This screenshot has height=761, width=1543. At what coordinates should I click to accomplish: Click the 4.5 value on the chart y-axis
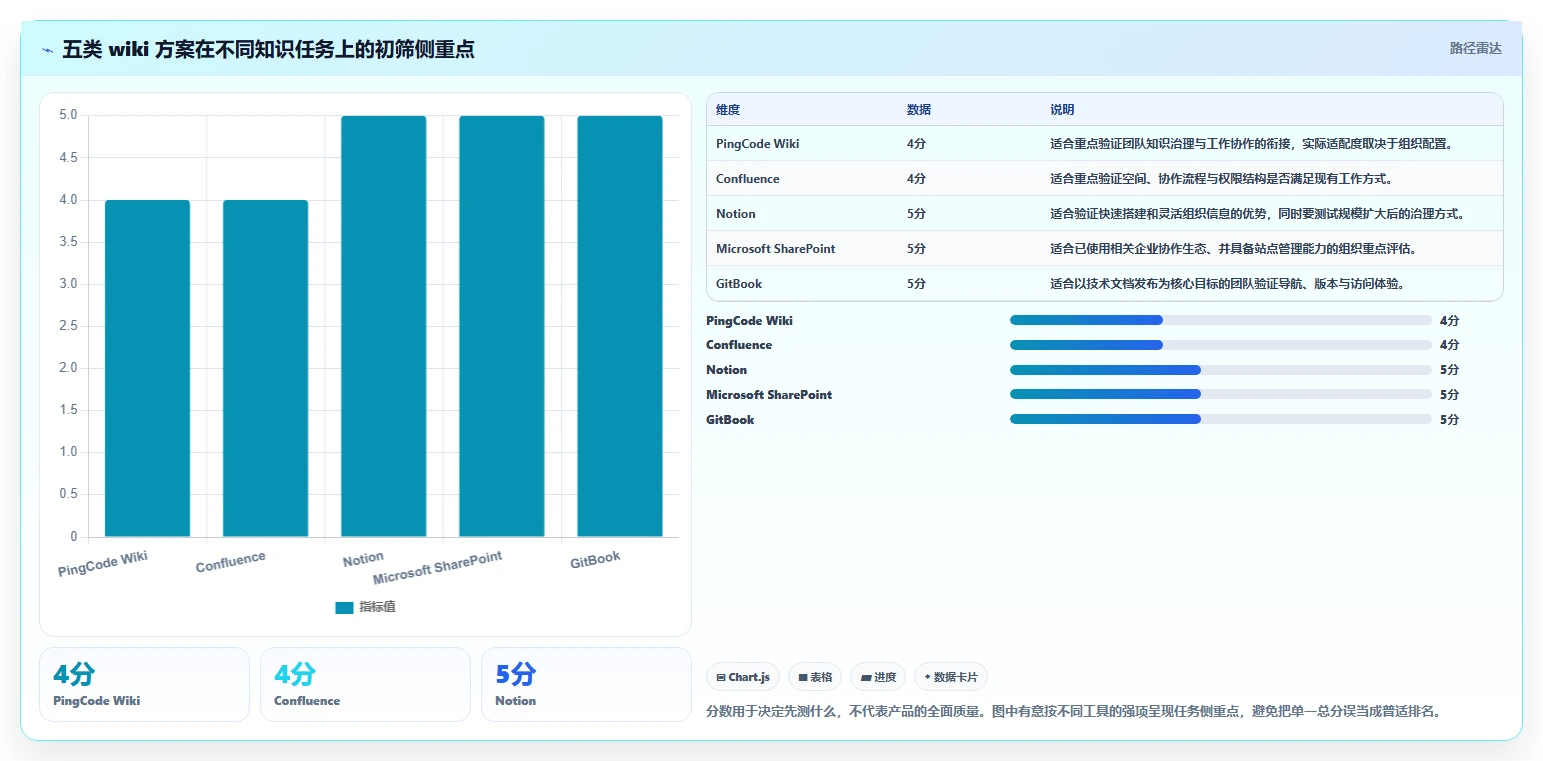(68, 158)
